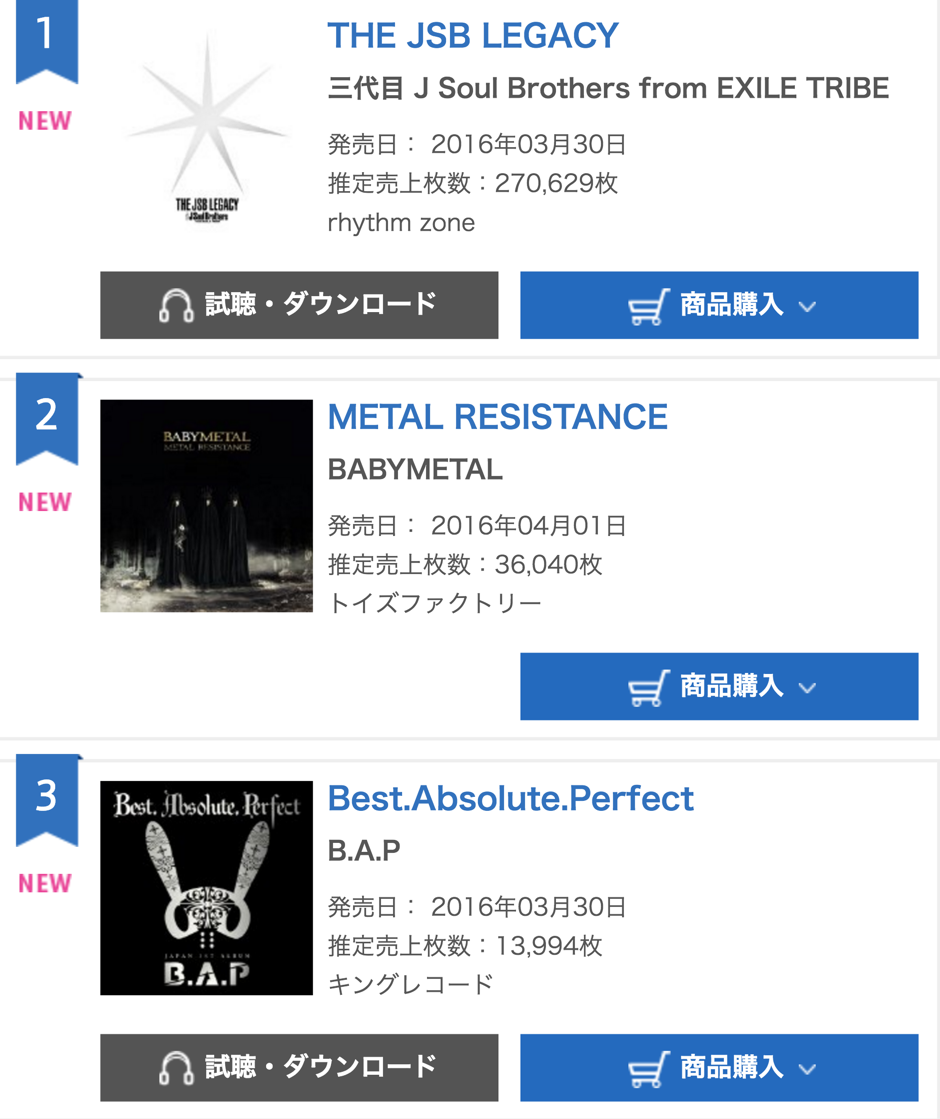Open THE JSB LEGACY album title link
The image size is (940, 1119).
[x=473, y=36]
